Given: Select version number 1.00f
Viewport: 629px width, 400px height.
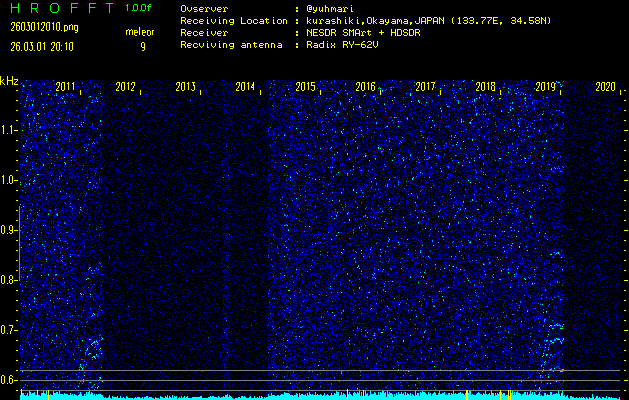Looking at the screenshot, I should tap(138, 8).
